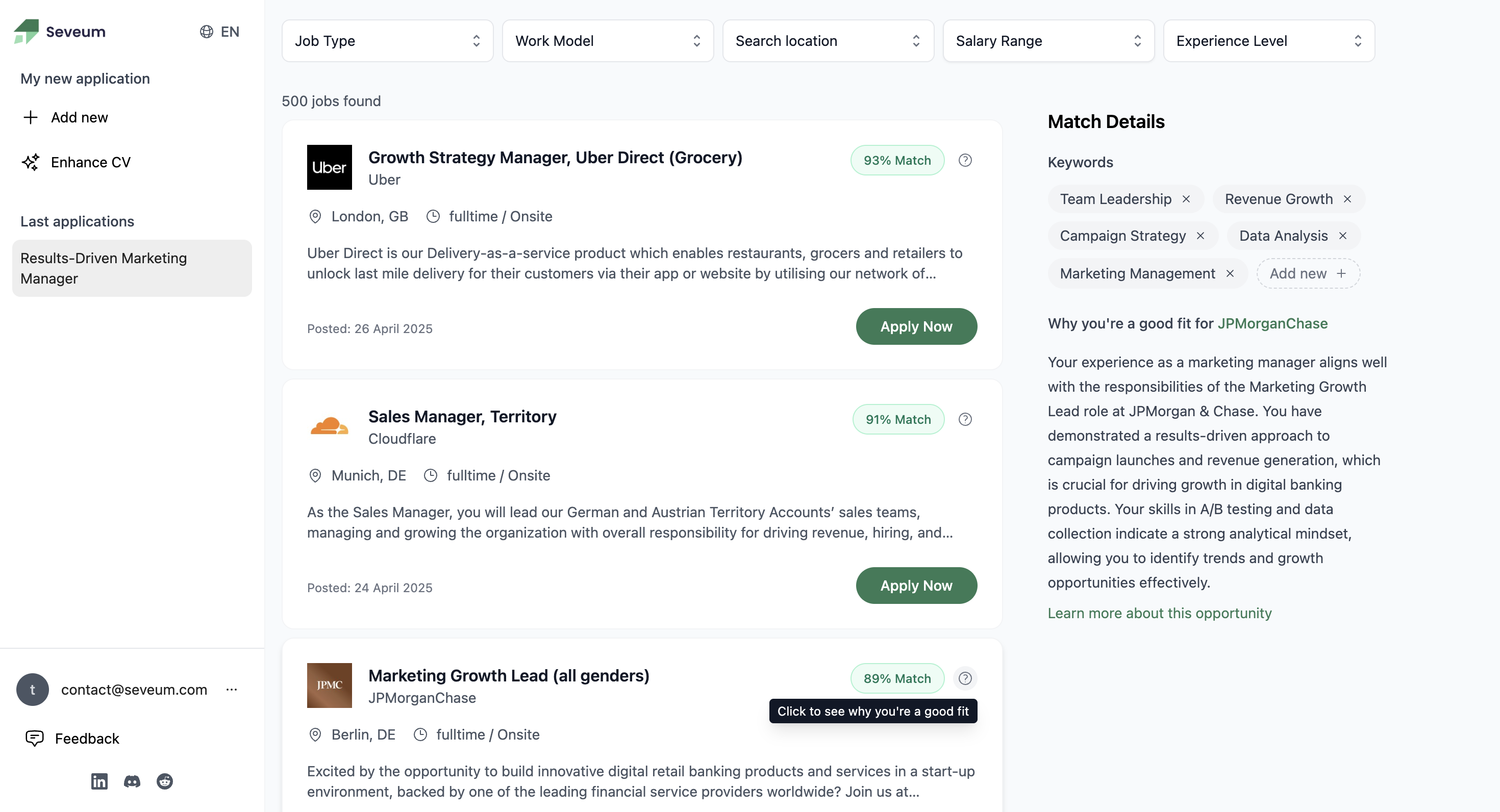1500x812 pixels.
Task: Delete the Marketing Management keyword tag
Action: 1230,273
